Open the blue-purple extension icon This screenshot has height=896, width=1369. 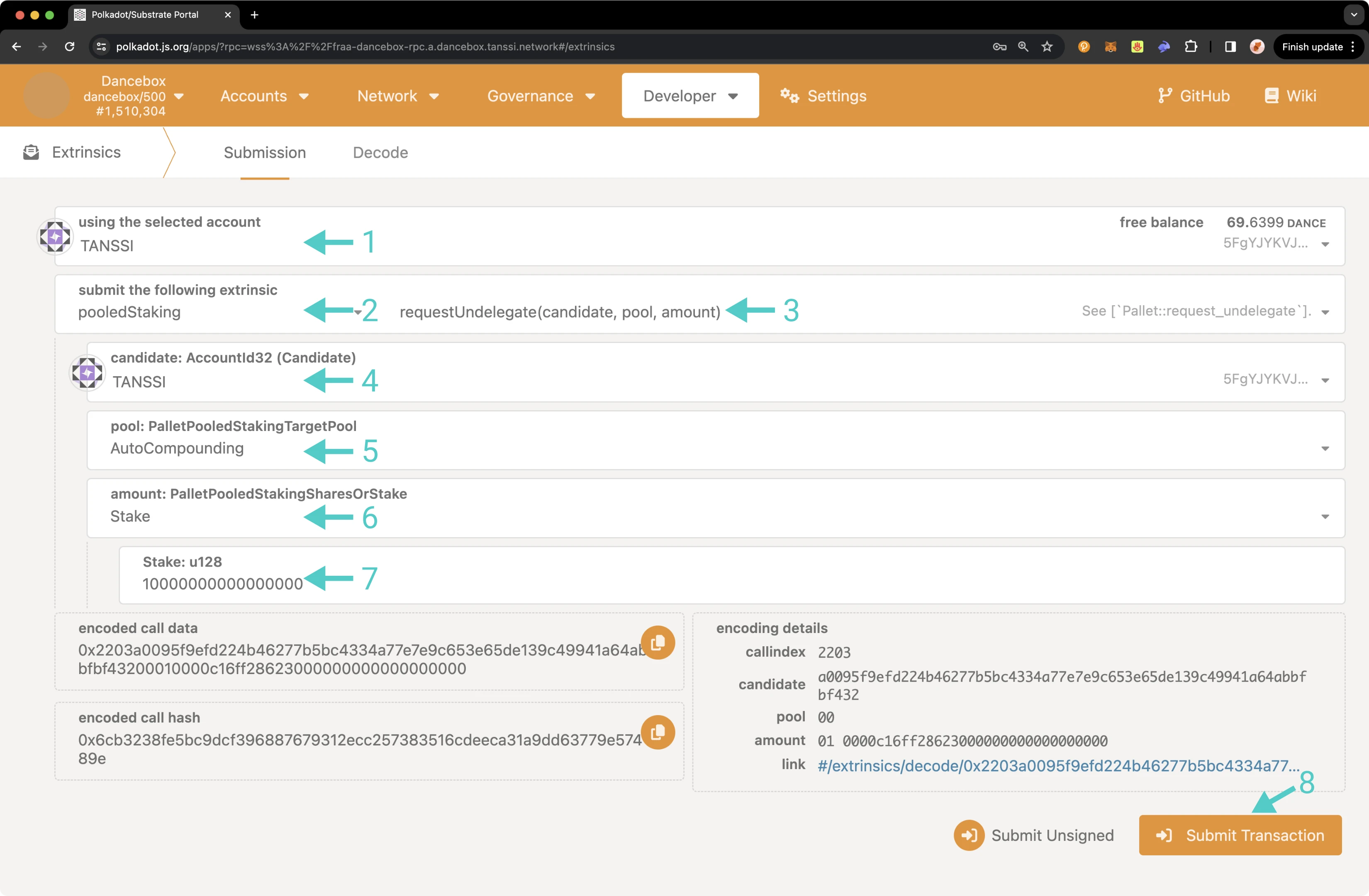1164,46
